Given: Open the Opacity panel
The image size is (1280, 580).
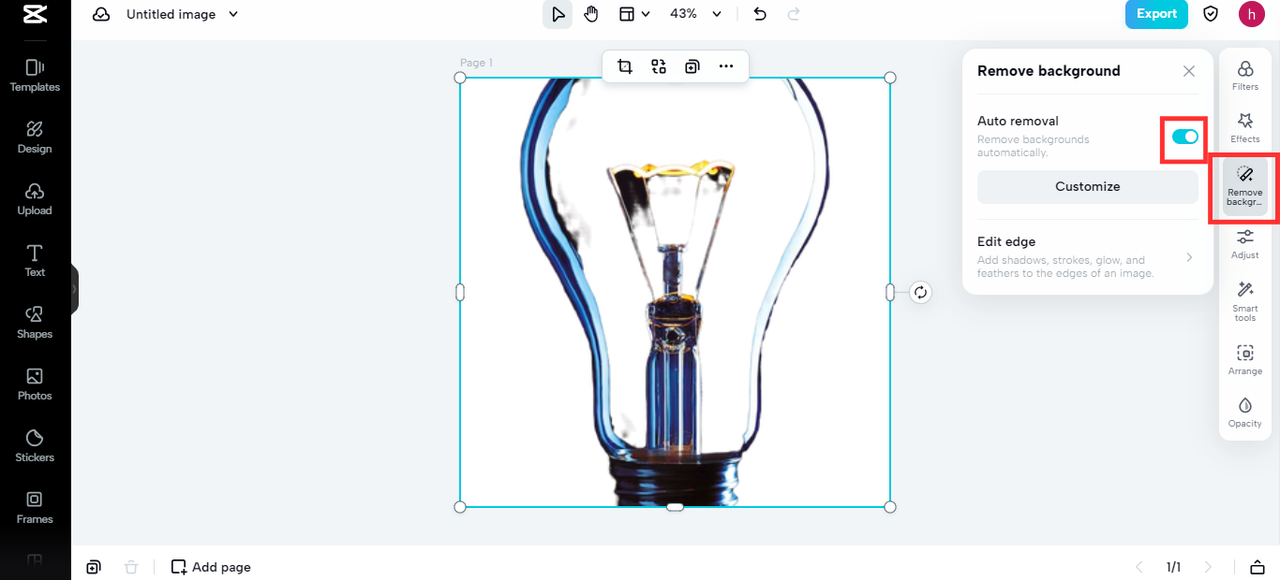Looking at the screenshot, I should pos(1245,410).
